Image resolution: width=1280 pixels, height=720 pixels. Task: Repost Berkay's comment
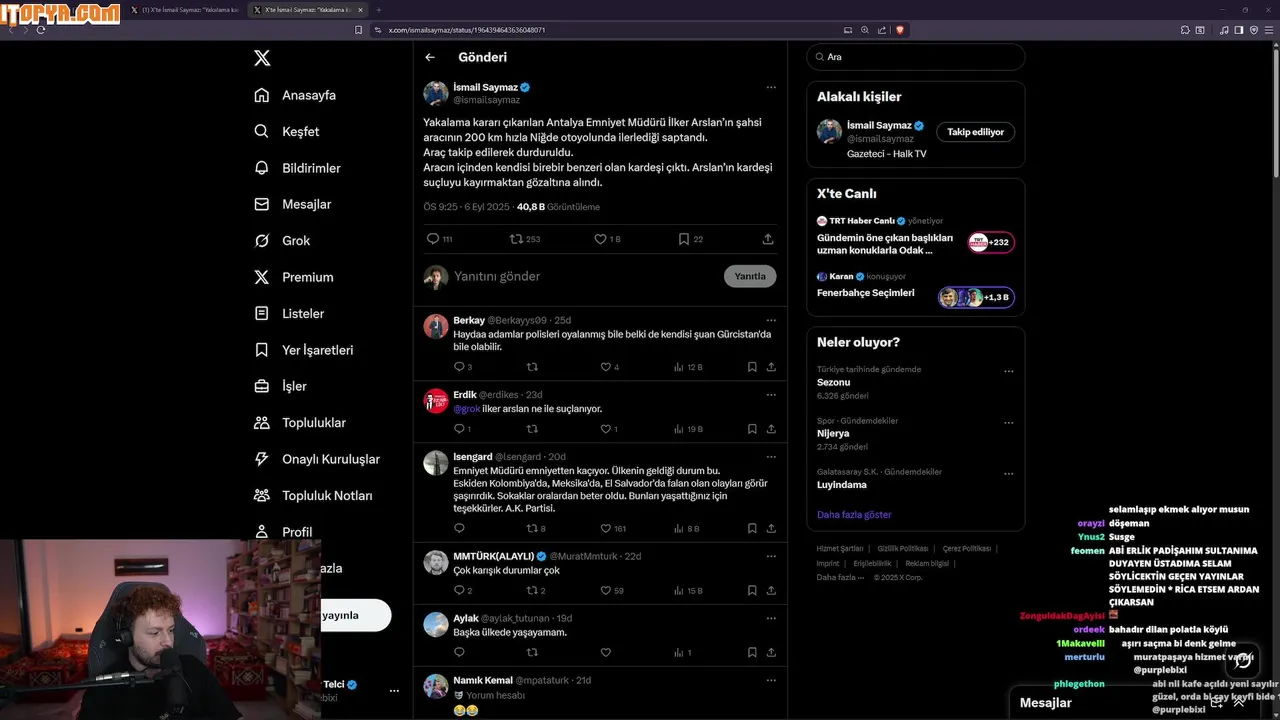point(532,367)
